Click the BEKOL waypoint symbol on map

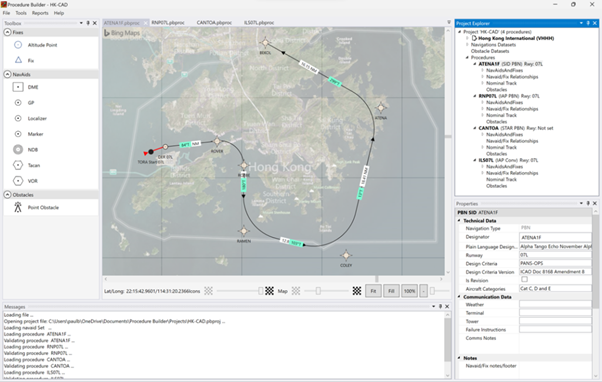click(x=265, y=43)
